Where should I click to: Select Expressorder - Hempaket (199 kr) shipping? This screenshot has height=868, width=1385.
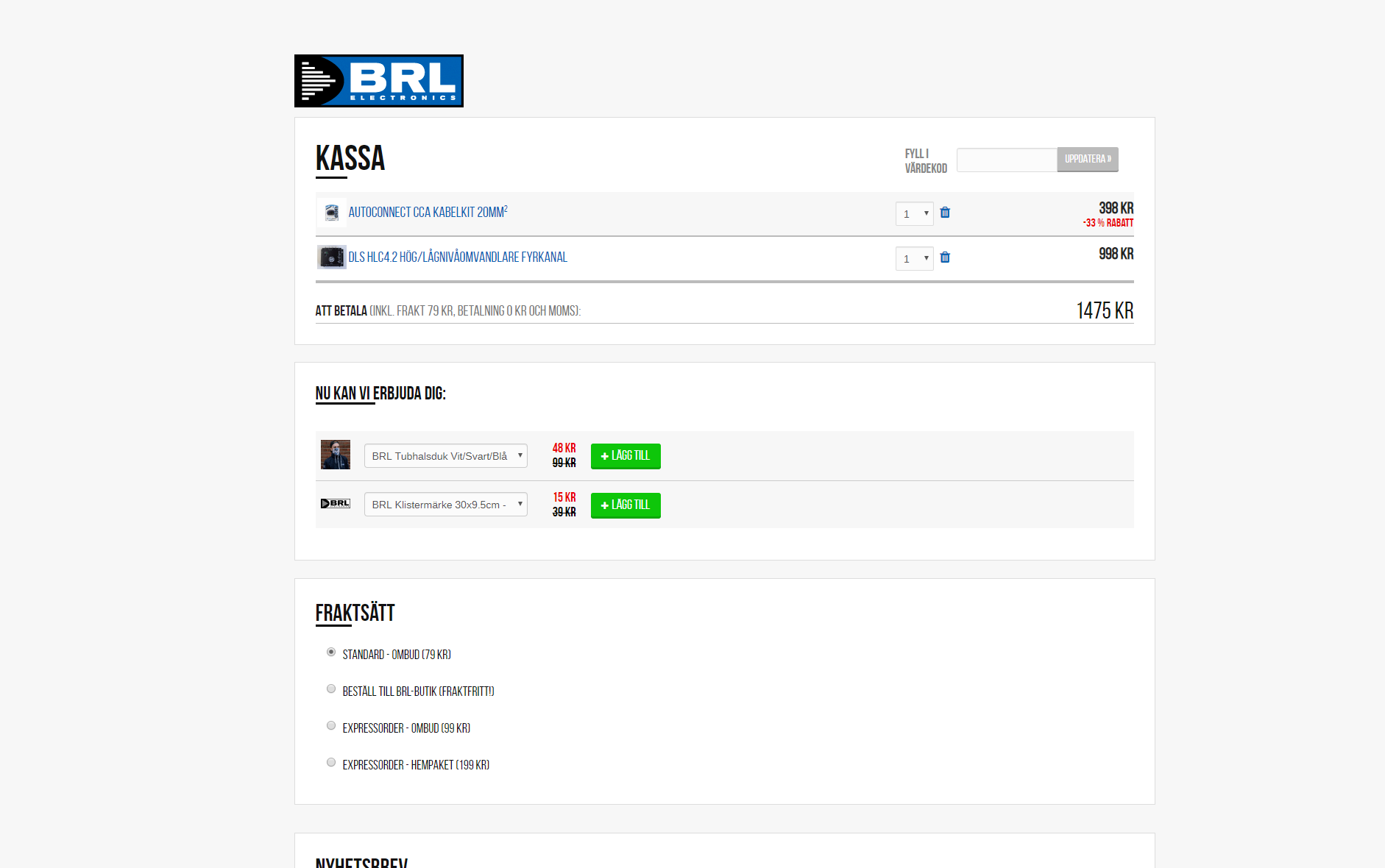331,763
